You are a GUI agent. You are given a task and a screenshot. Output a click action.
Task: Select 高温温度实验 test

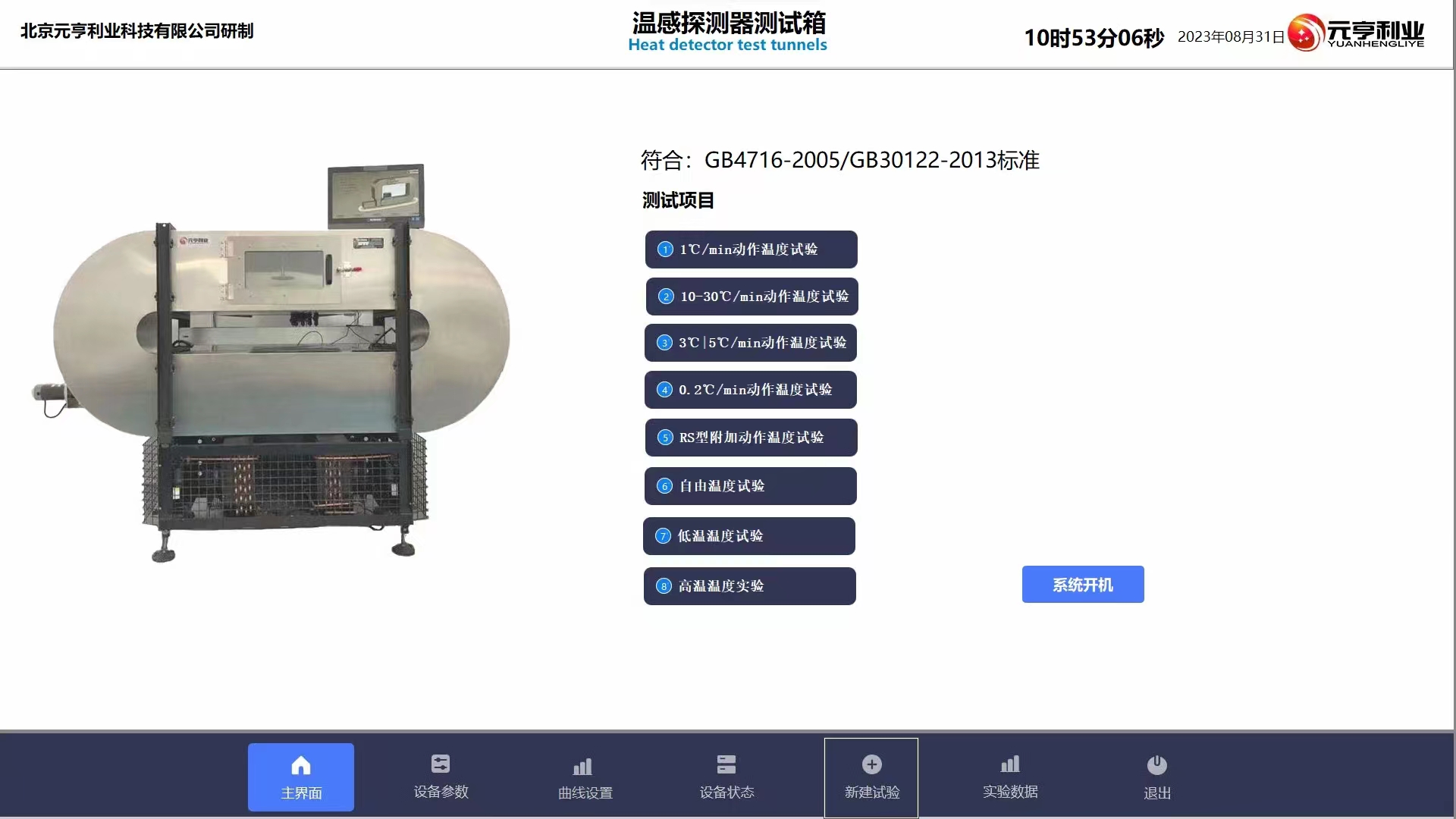[x=750, y=586]
